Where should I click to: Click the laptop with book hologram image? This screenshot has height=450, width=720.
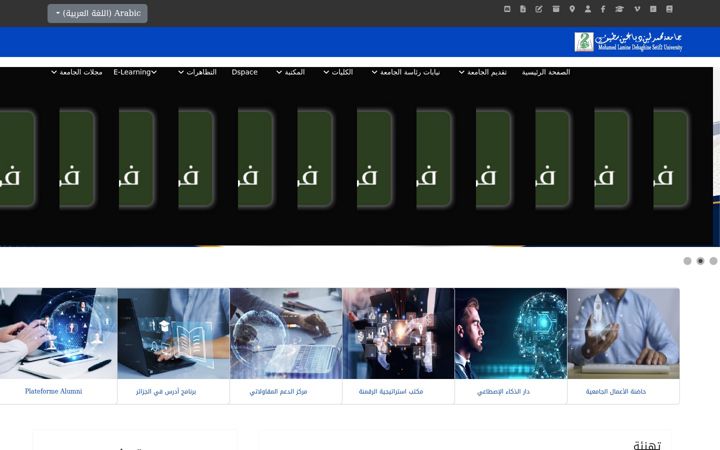pos(174,333)
